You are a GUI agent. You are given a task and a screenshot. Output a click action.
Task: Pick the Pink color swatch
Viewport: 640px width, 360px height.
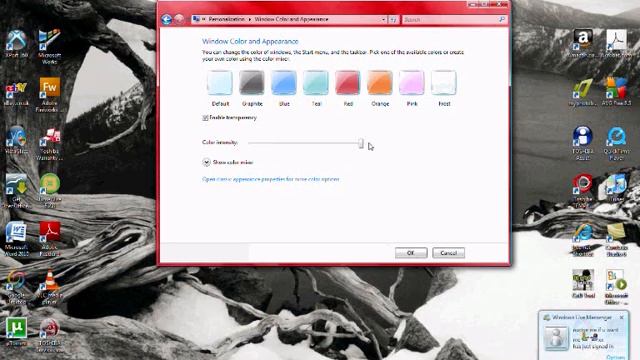(x=412, y=83)
